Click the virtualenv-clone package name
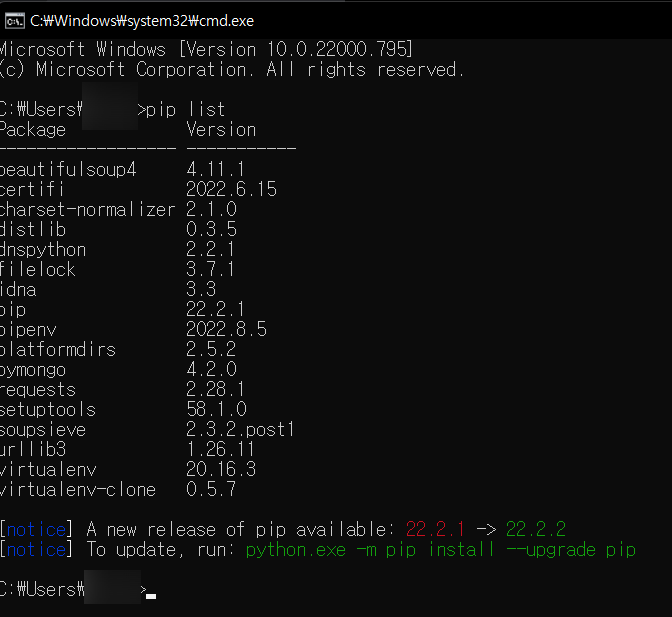Image resolution: width=672 pixels, height=617 pixels. click(78, 489)
